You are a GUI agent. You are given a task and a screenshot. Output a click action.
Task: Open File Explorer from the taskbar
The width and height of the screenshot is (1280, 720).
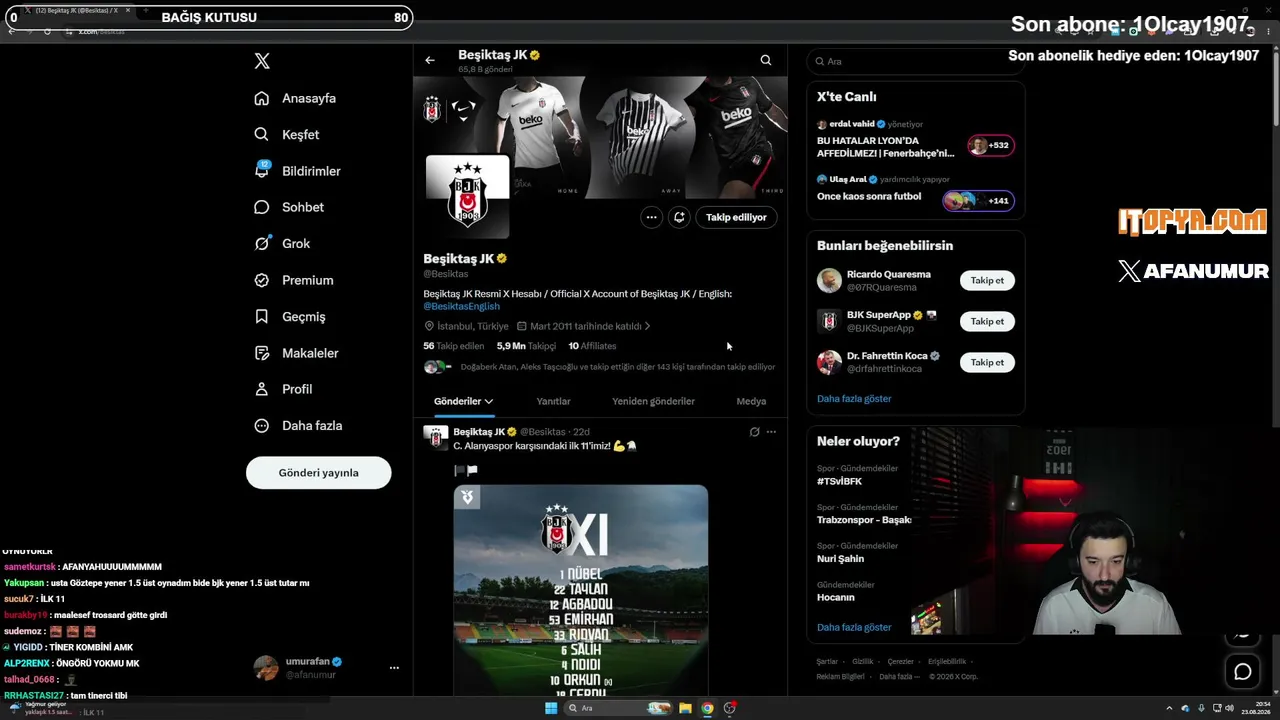(685, 708)
